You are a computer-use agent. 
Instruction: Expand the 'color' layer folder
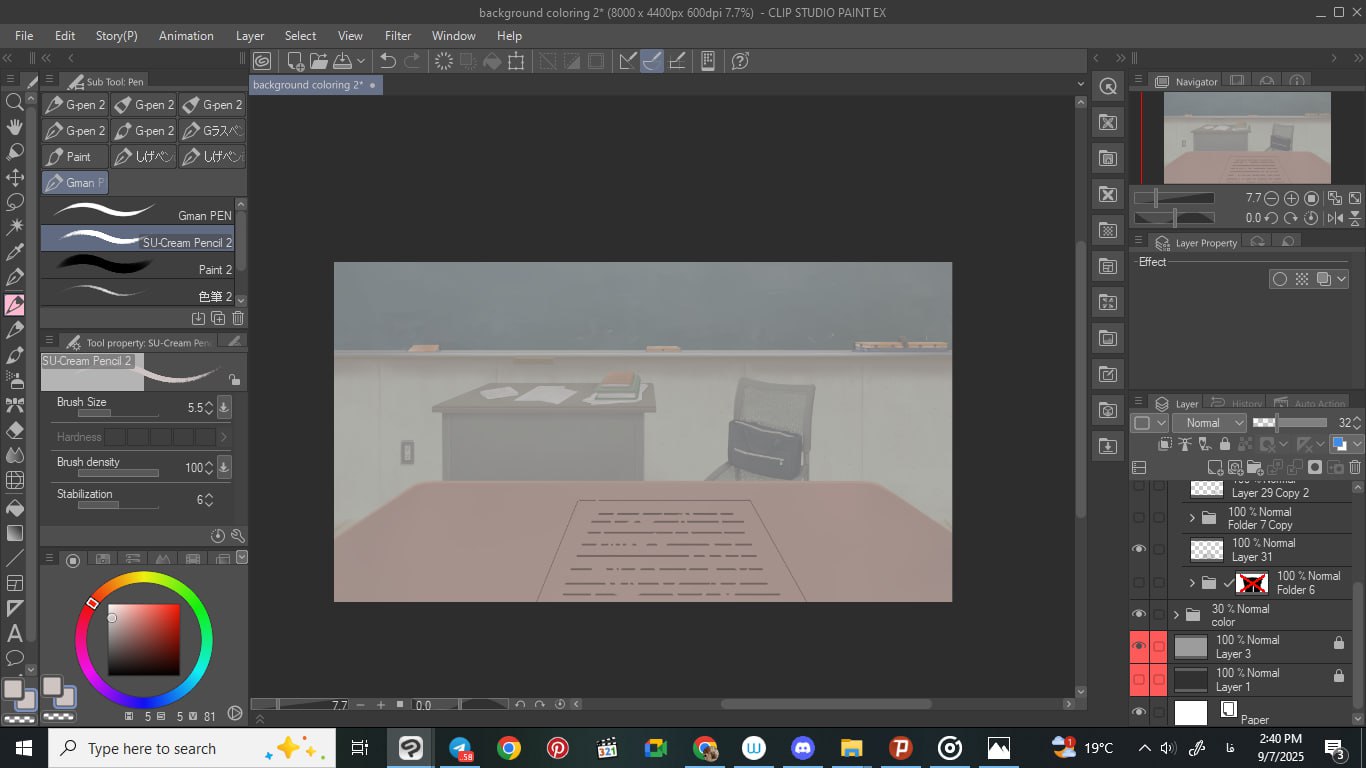point(1176,615)
